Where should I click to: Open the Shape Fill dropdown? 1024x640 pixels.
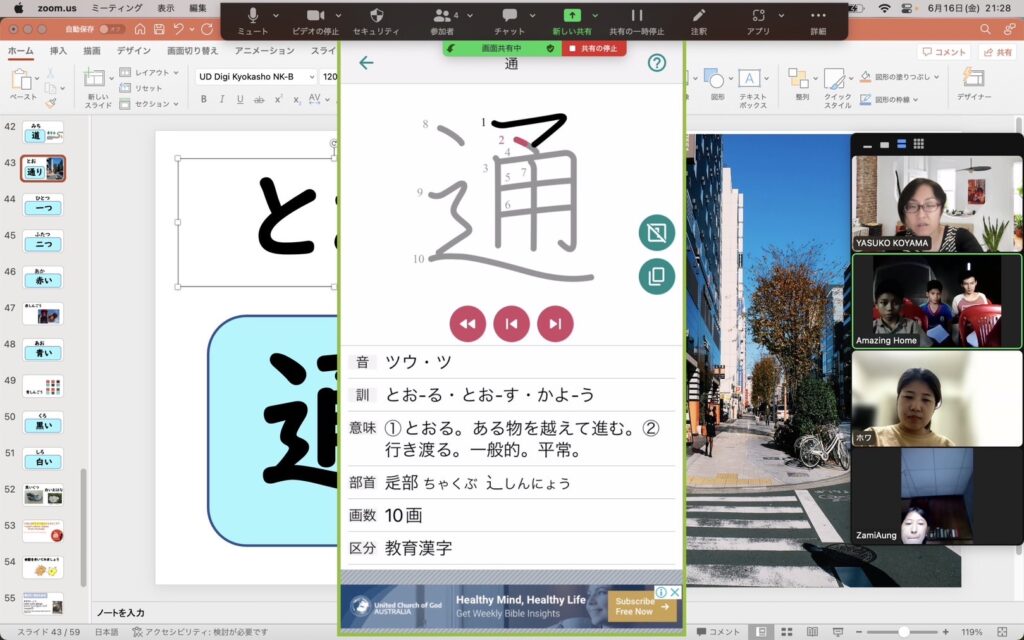(x=899, y=77)
